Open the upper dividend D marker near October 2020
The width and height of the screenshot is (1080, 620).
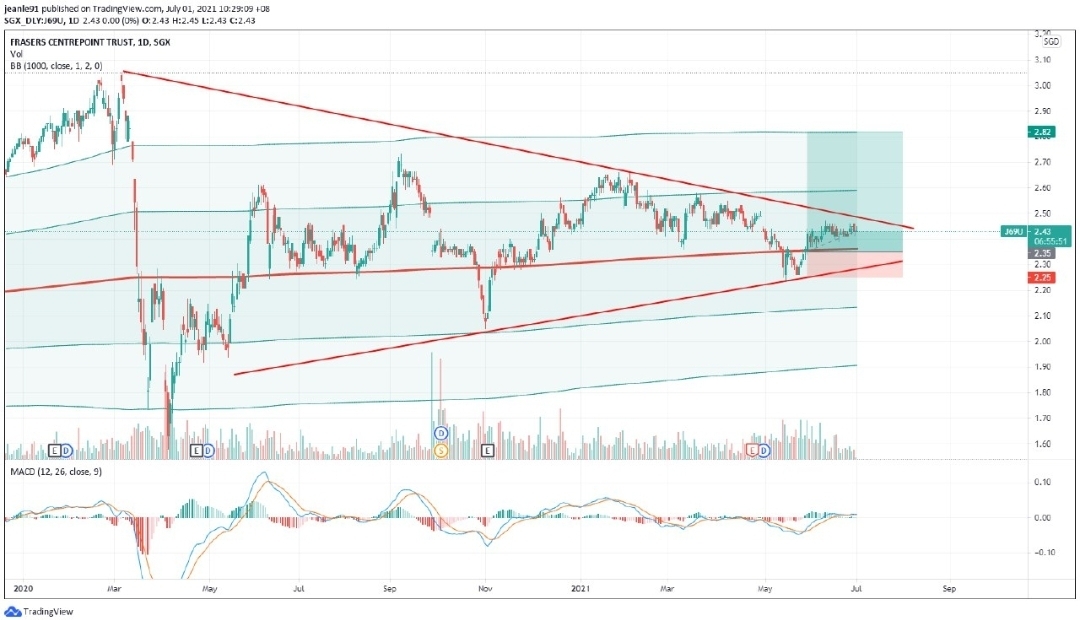point(441,433)
